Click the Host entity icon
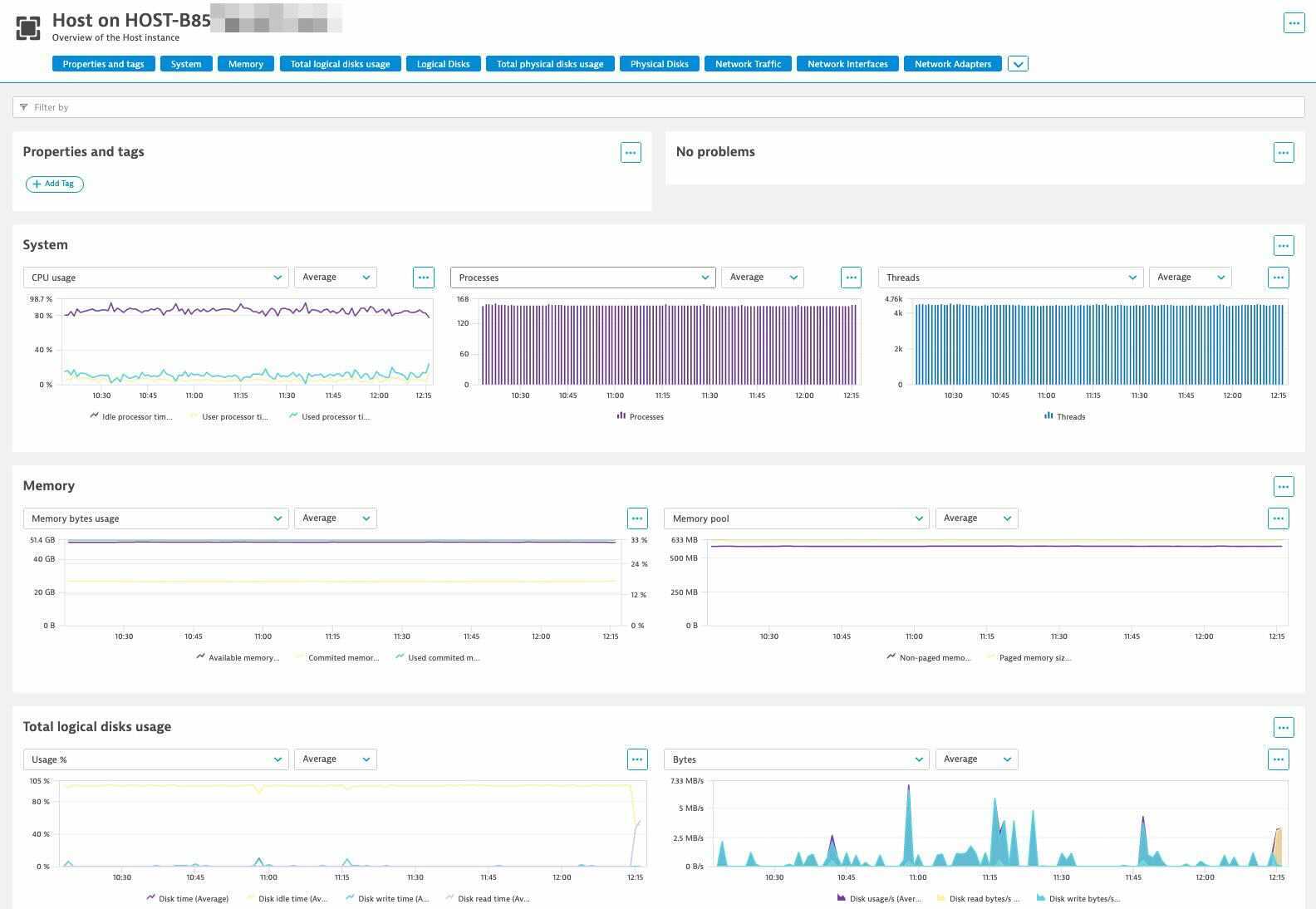 click(28, 28)
